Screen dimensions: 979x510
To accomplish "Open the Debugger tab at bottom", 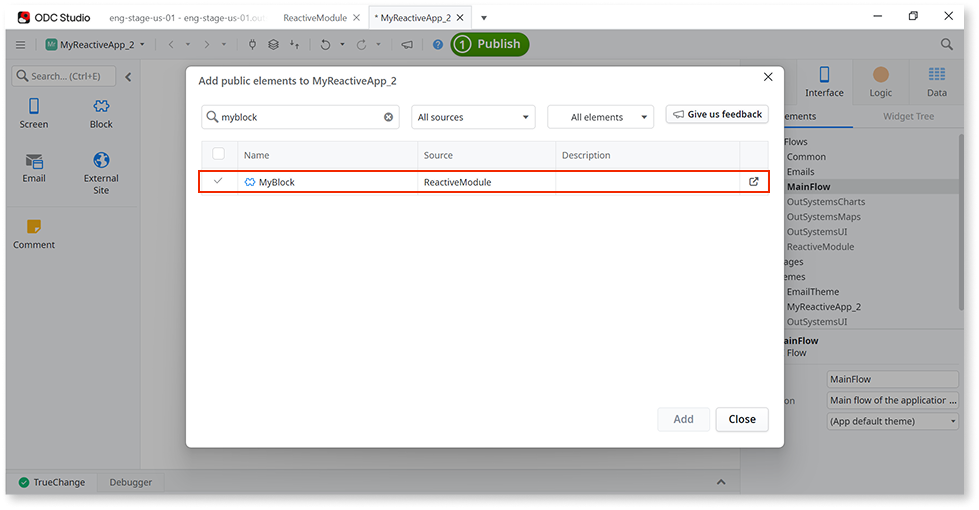I will click(x=130, y=483).
